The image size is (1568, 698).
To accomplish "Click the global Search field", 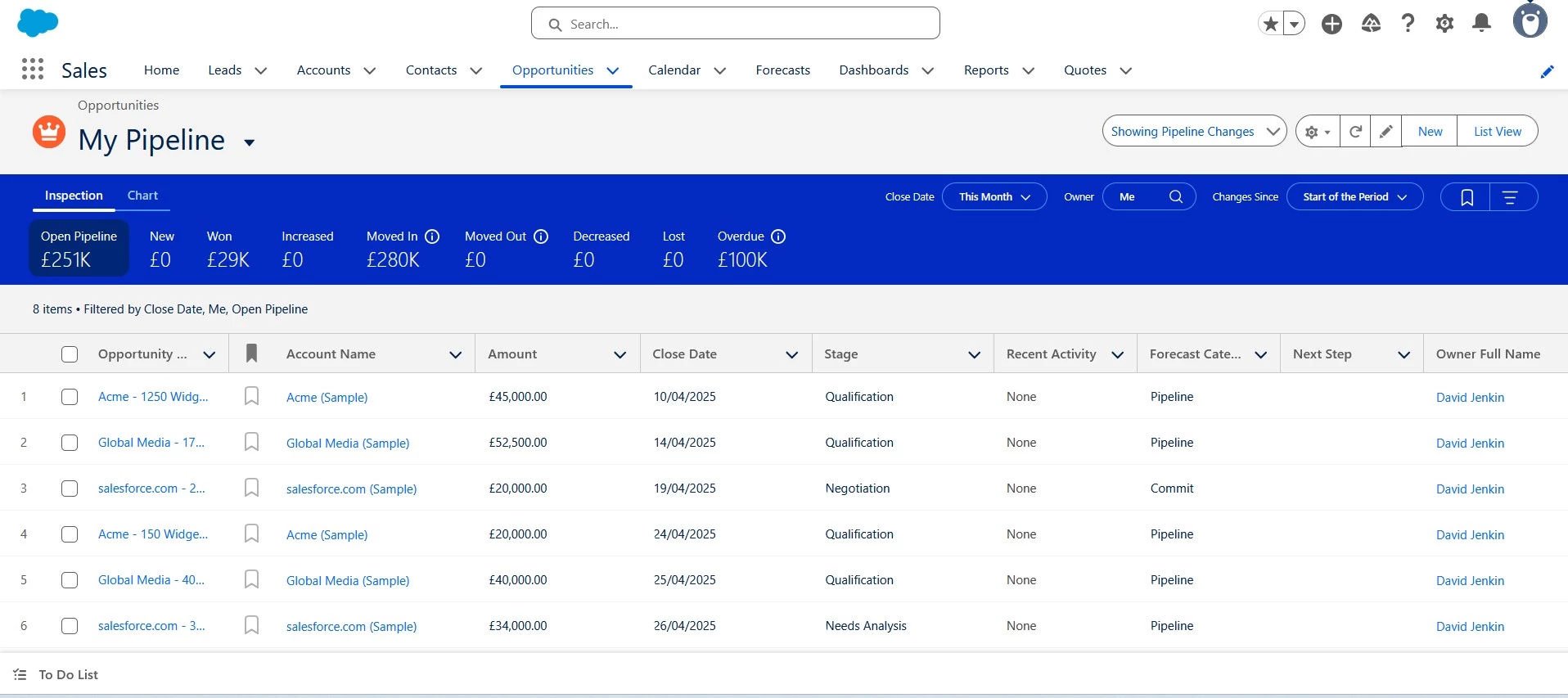I will tap(735, 24).
